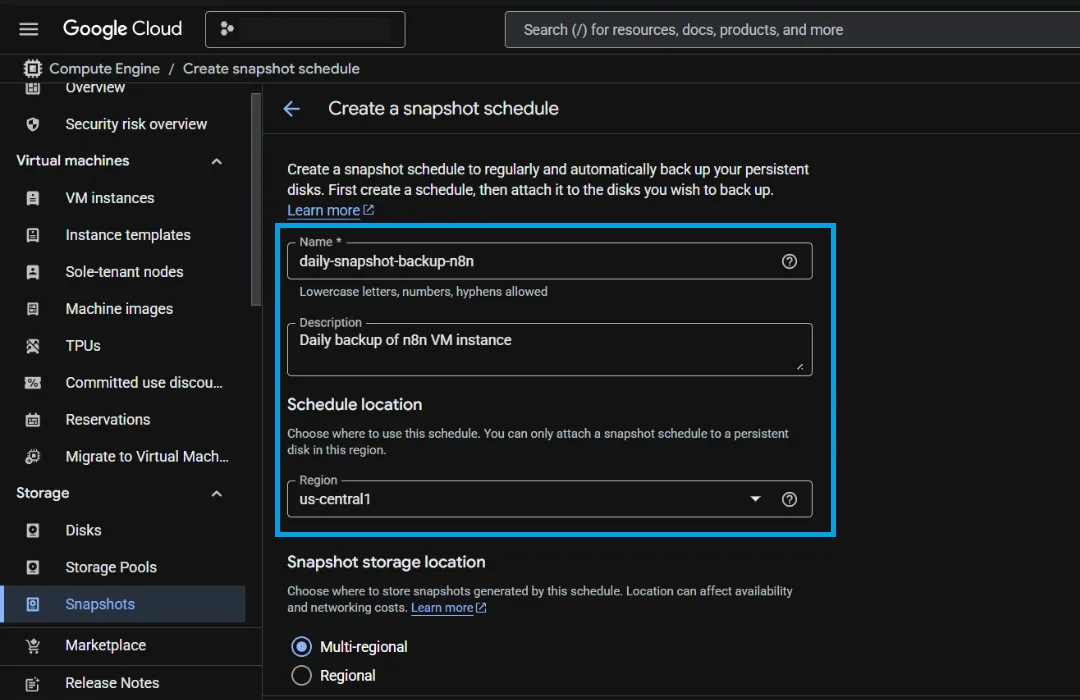Collapse the Storage section chevron
1080x700 pixels.
216,494
